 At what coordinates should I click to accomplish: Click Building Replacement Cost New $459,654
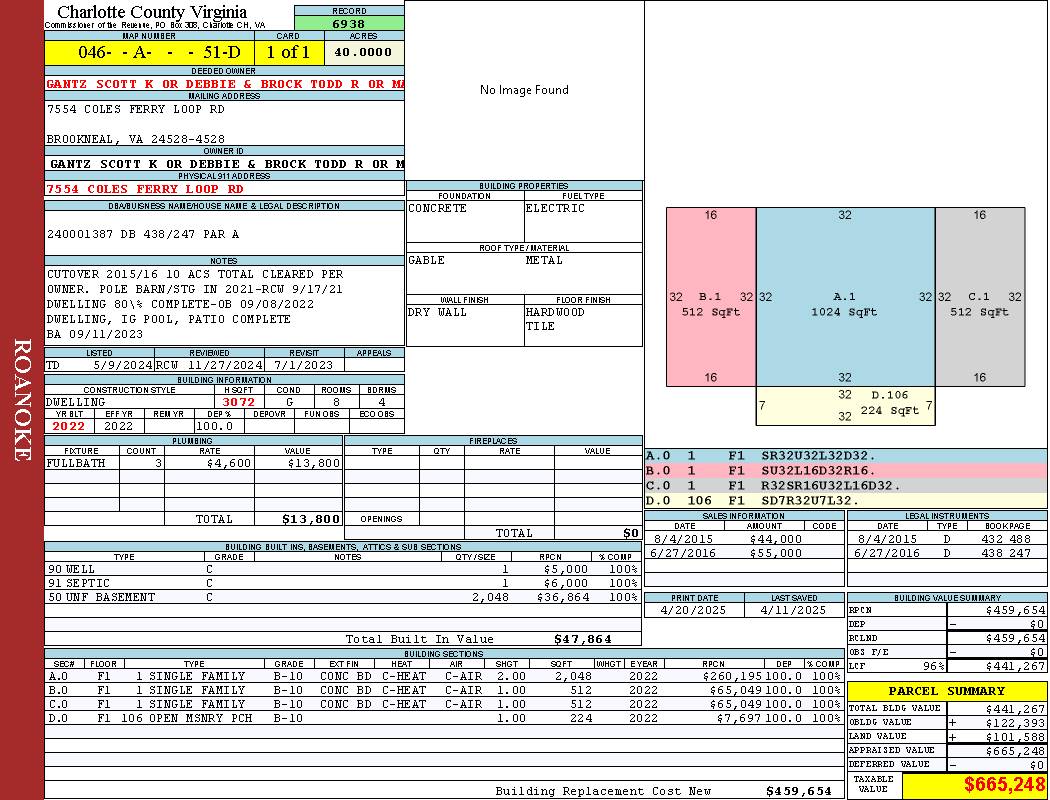pos(799,791)
